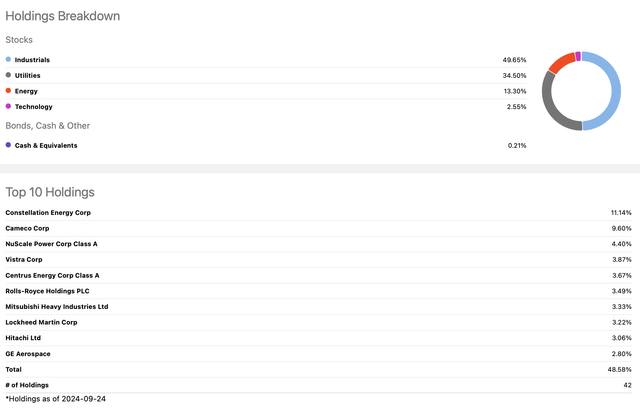
Task: Click the gray Utilities legend dot
Action: pos(9,75)
